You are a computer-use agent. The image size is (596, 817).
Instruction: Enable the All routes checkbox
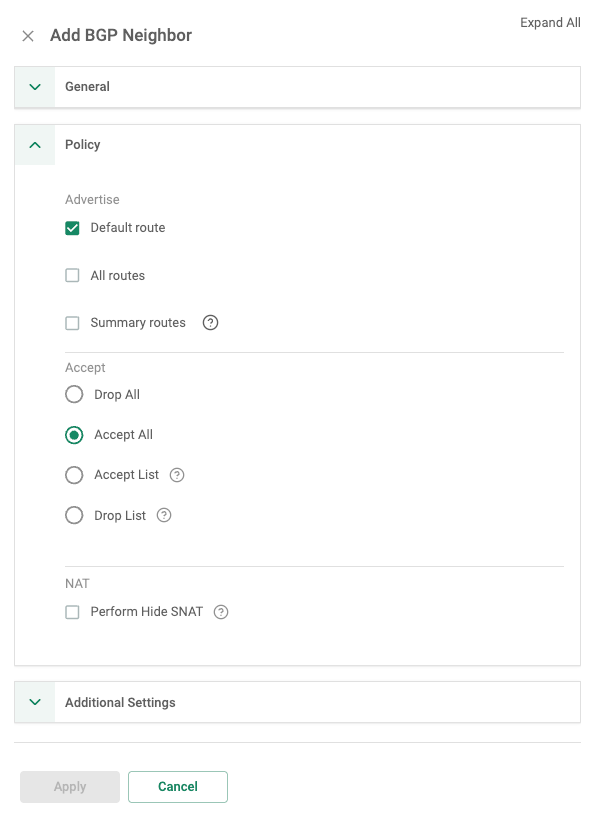point(72,275)
